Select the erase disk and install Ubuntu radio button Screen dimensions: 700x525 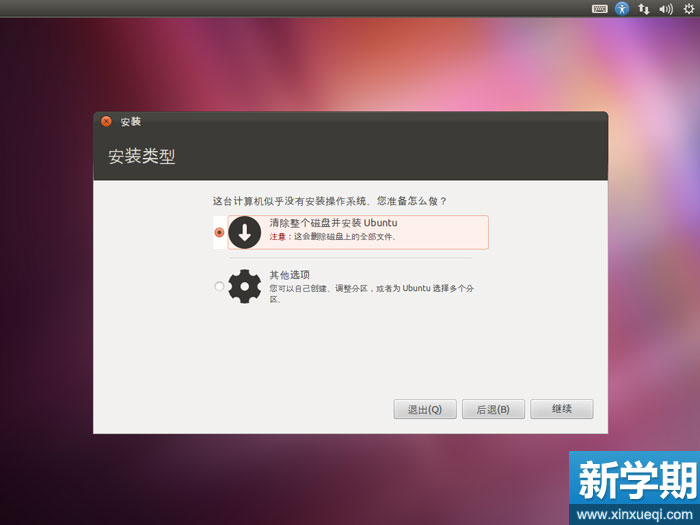[x=219, y=232]
